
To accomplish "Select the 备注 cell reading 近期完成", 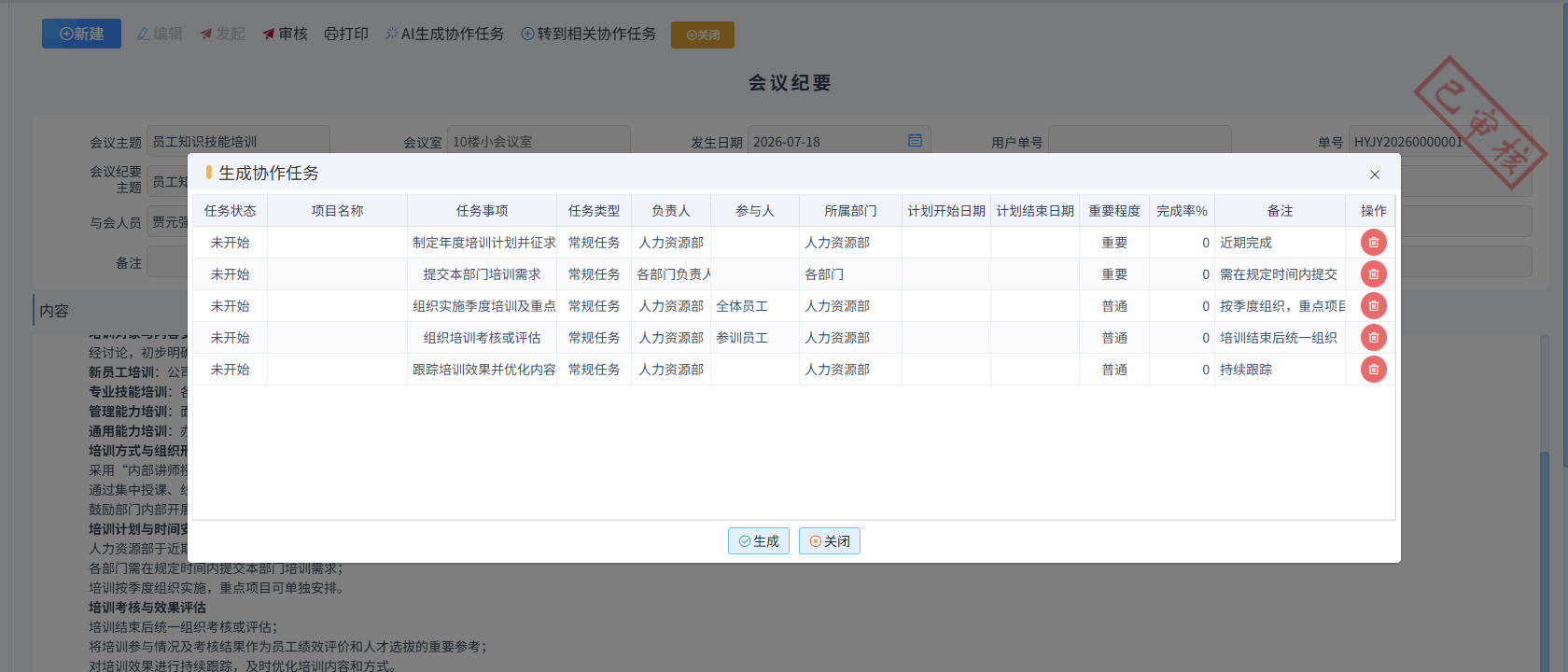I will [1280, 243].
